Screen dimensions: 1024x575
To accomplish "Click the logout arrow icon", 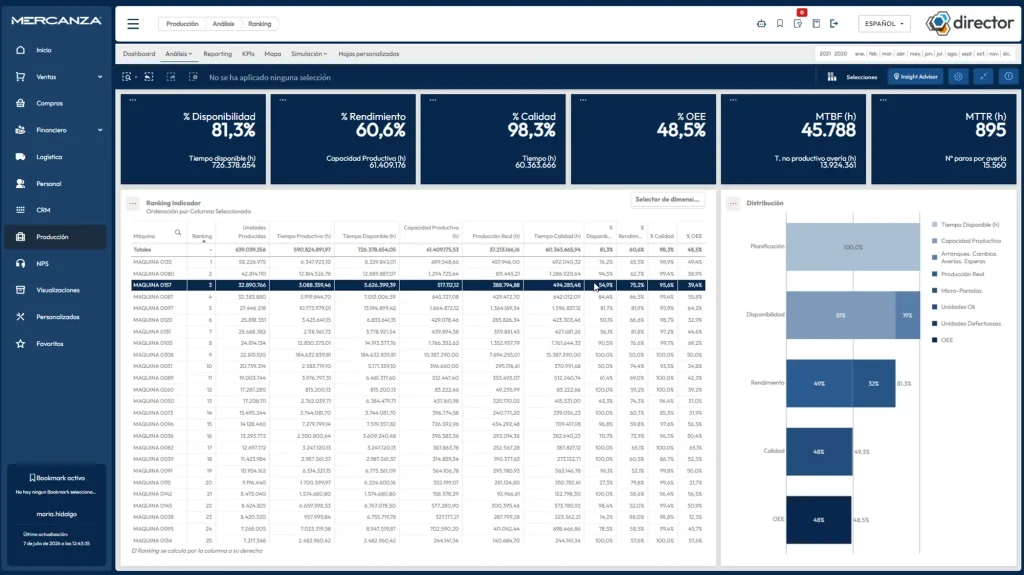I will 834,24.
